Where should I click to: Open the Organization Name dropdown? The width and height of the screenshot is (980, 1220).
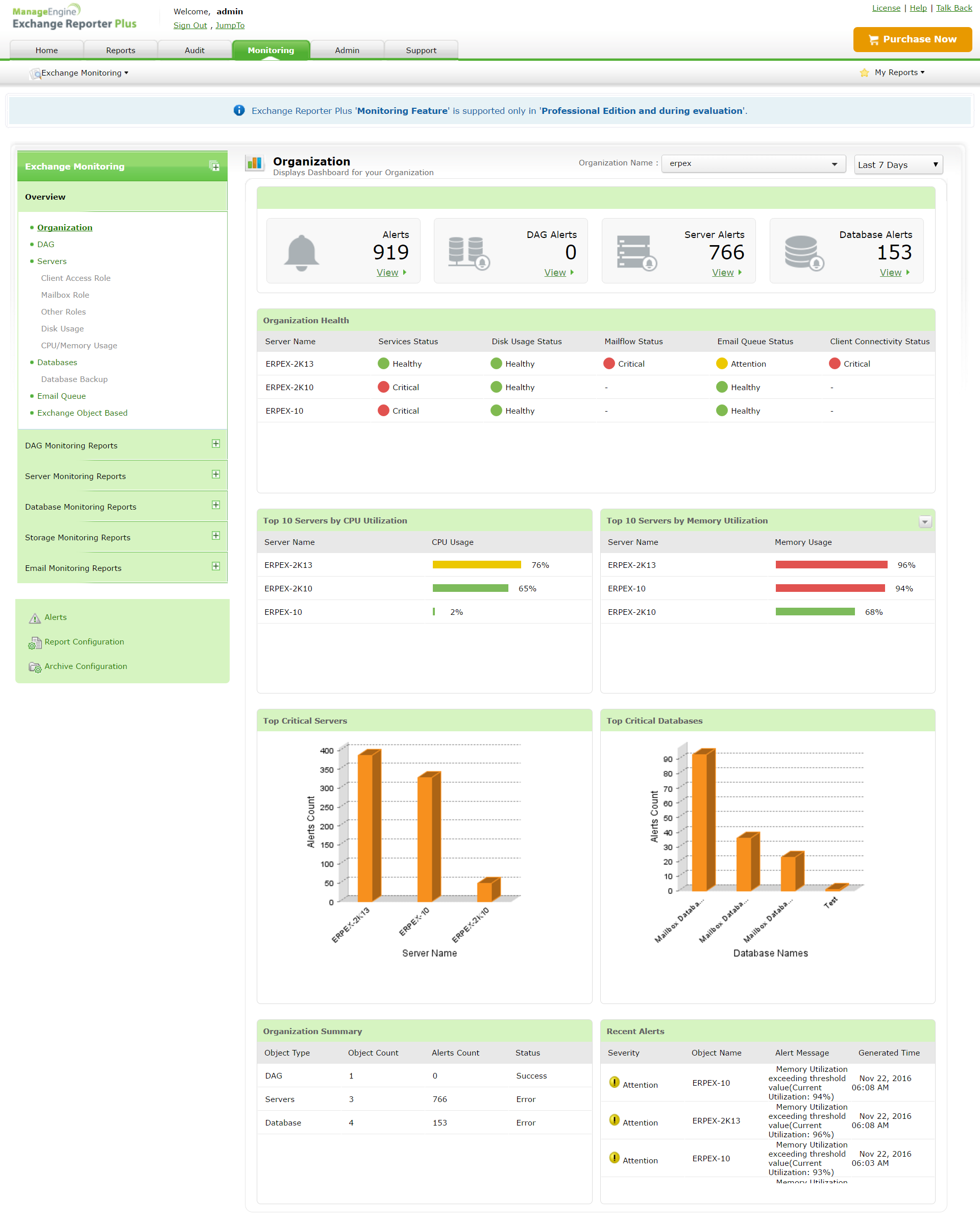pyautogui.click(x=753, y=163)
